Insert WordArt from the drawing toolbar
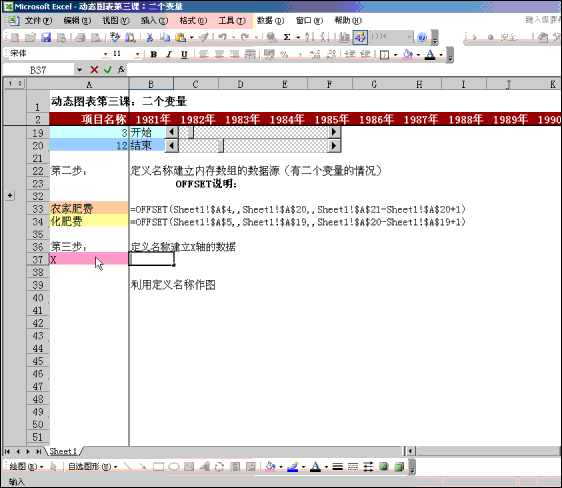 [x=205, y=467]
